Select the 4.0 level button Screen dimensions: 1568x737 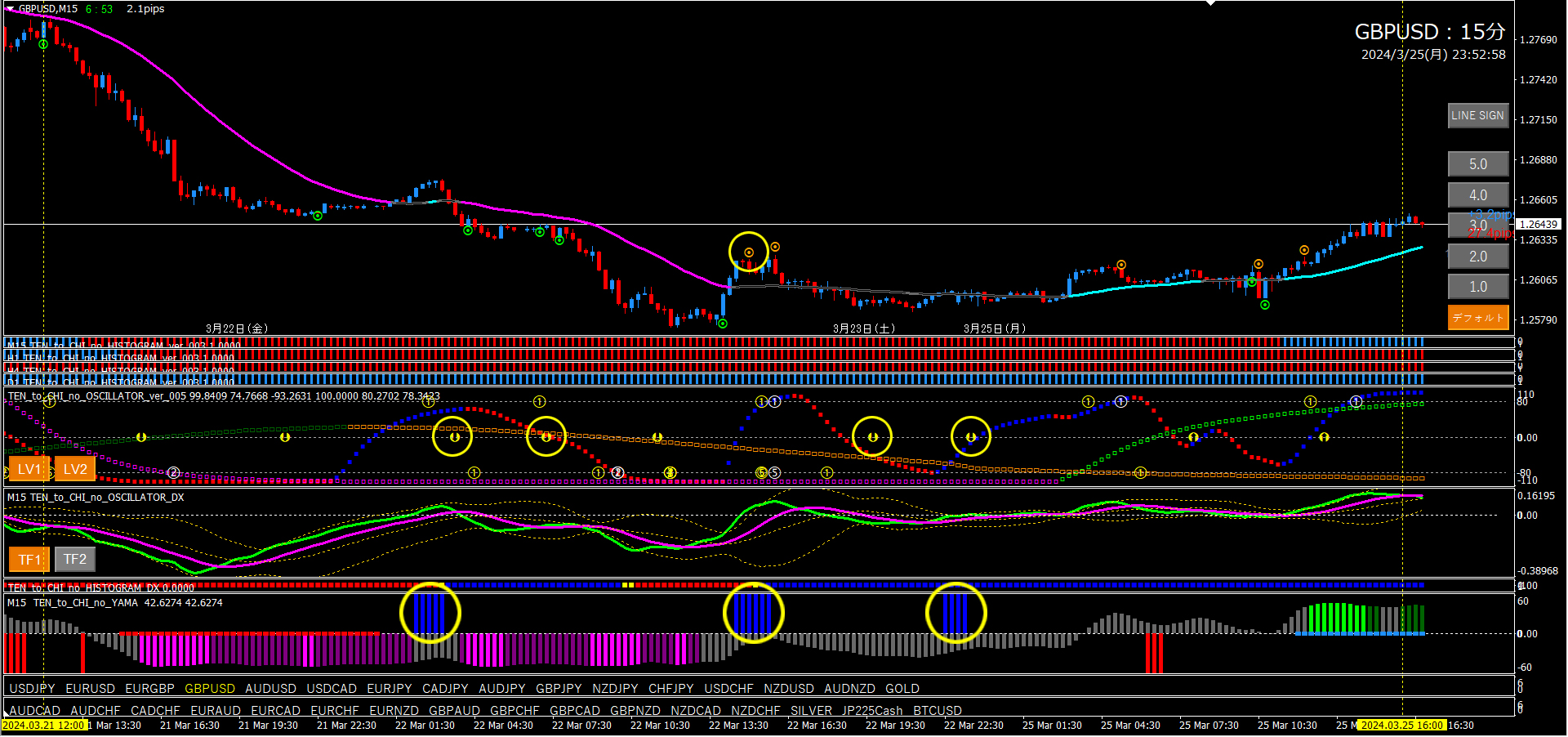(1477, 195)
